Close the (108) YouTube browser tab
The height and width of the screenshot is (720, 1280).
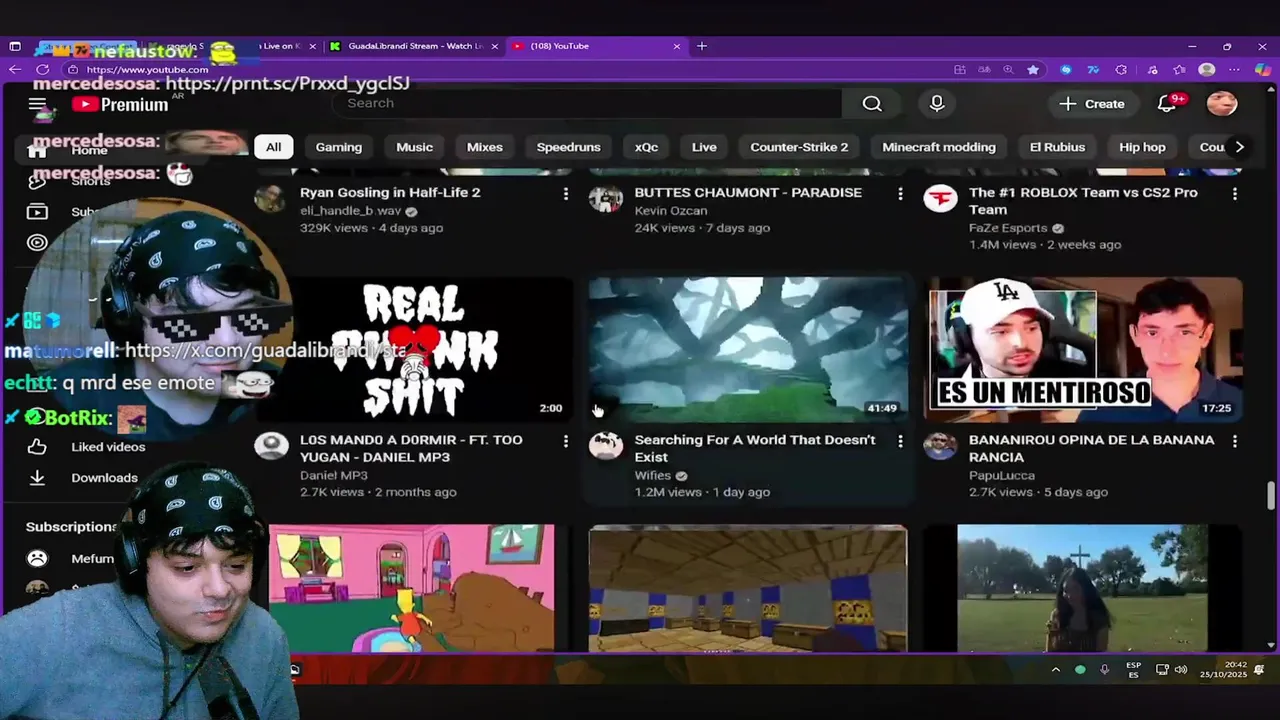tap(676, 46)
